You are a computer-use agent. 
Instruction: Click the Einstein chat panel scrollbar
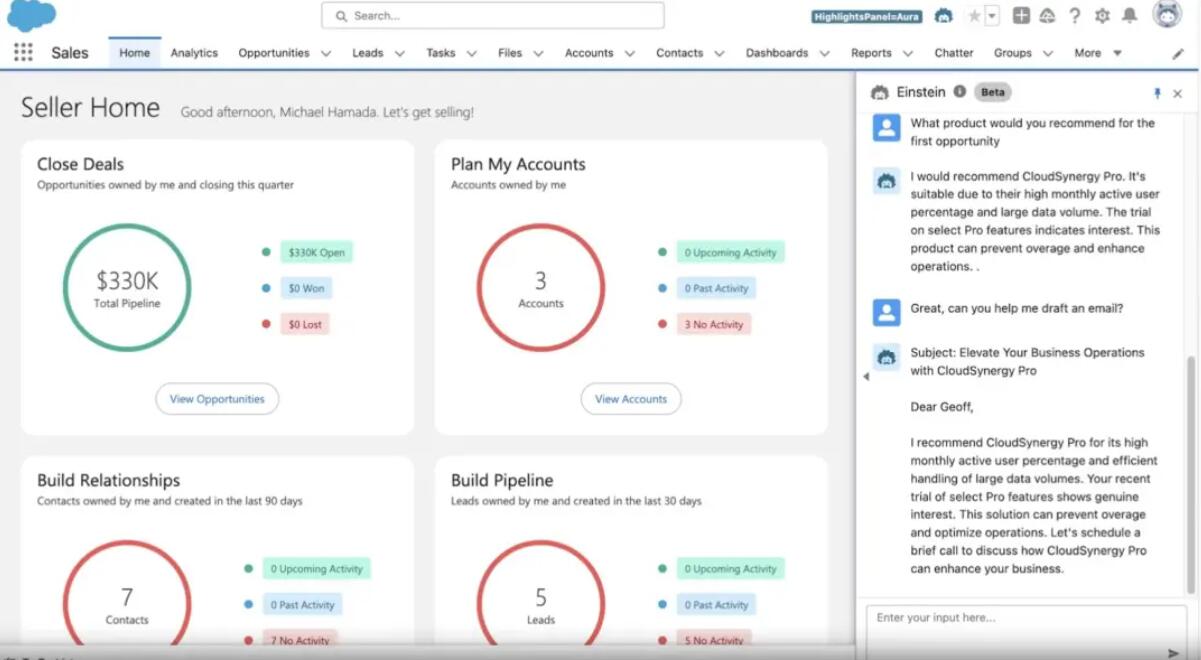[x=1192, y=470]
